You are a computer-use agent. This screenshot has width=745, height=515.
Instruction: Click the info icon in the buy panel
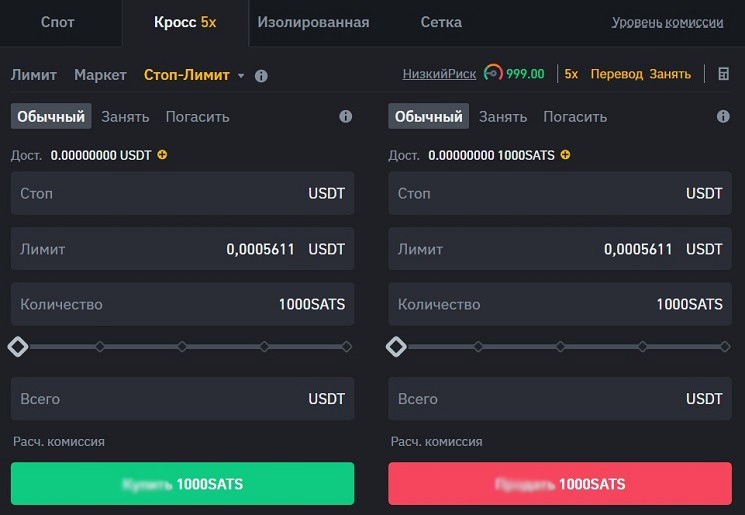coord(345,116)
